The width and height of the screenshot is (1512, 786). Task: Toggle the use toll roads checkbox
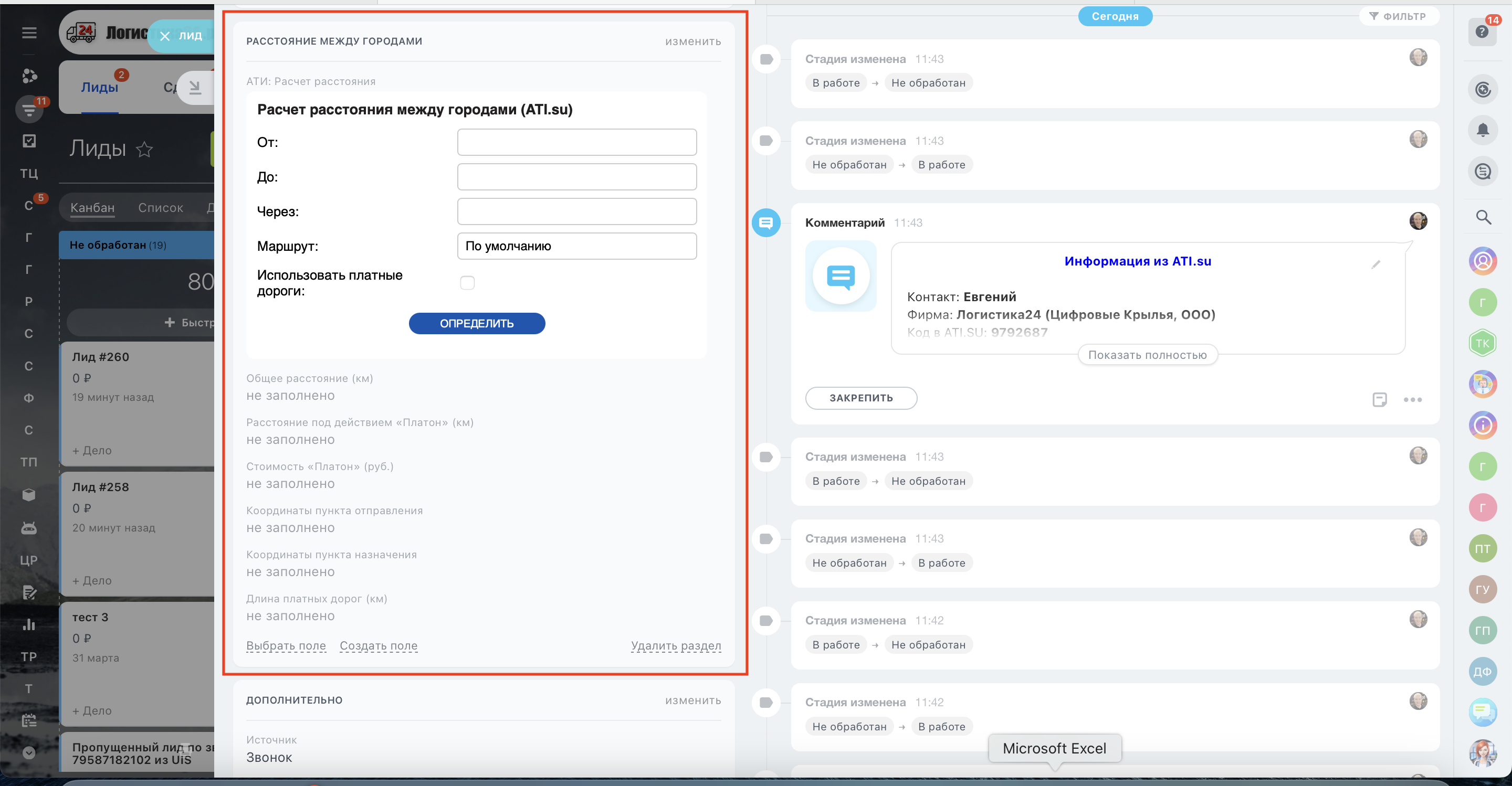[467, 283]
